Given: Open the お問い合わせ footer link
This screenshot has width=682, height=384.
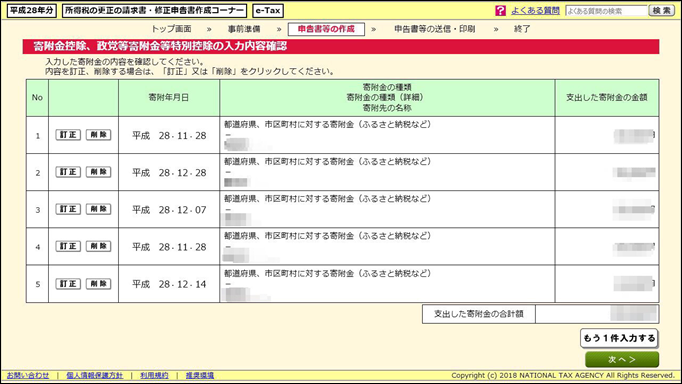Looking at the screenshot, I should (28, 375).
